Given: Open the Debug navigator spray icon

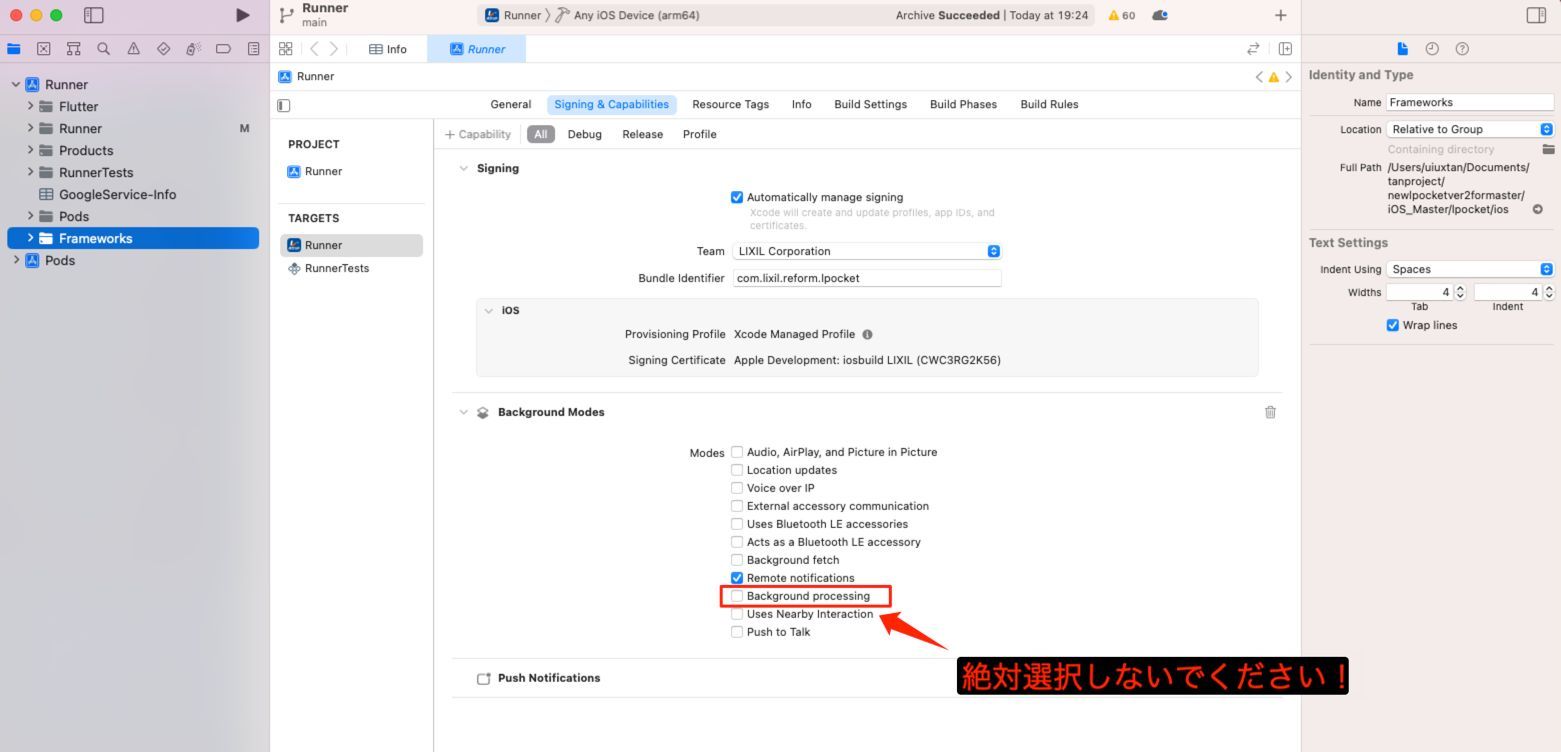Looking at the screenshot, I should (193, 48).
